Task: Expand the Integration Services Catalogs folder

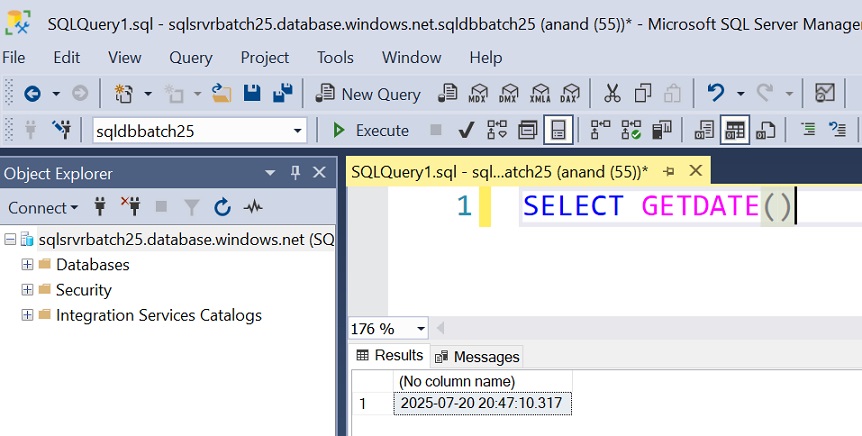Action: [27, 315]
